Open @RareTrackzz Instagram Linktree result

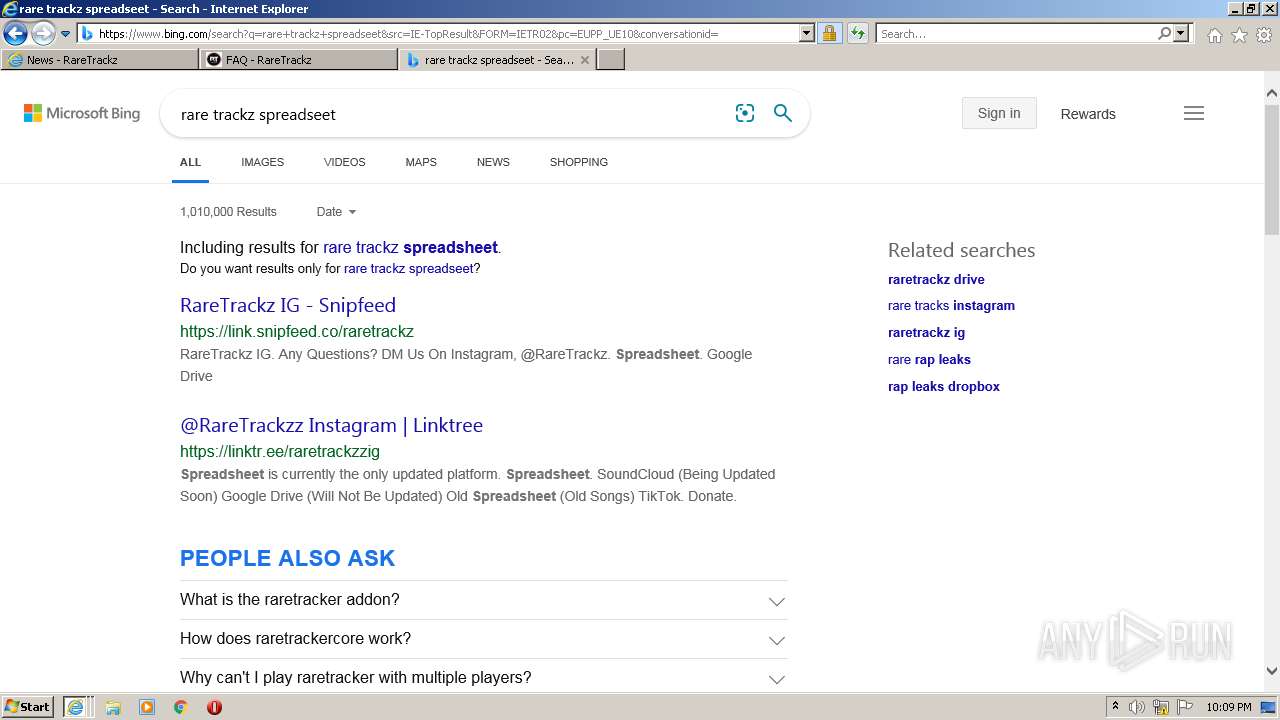pyautogui.click(x=331, y=425)
